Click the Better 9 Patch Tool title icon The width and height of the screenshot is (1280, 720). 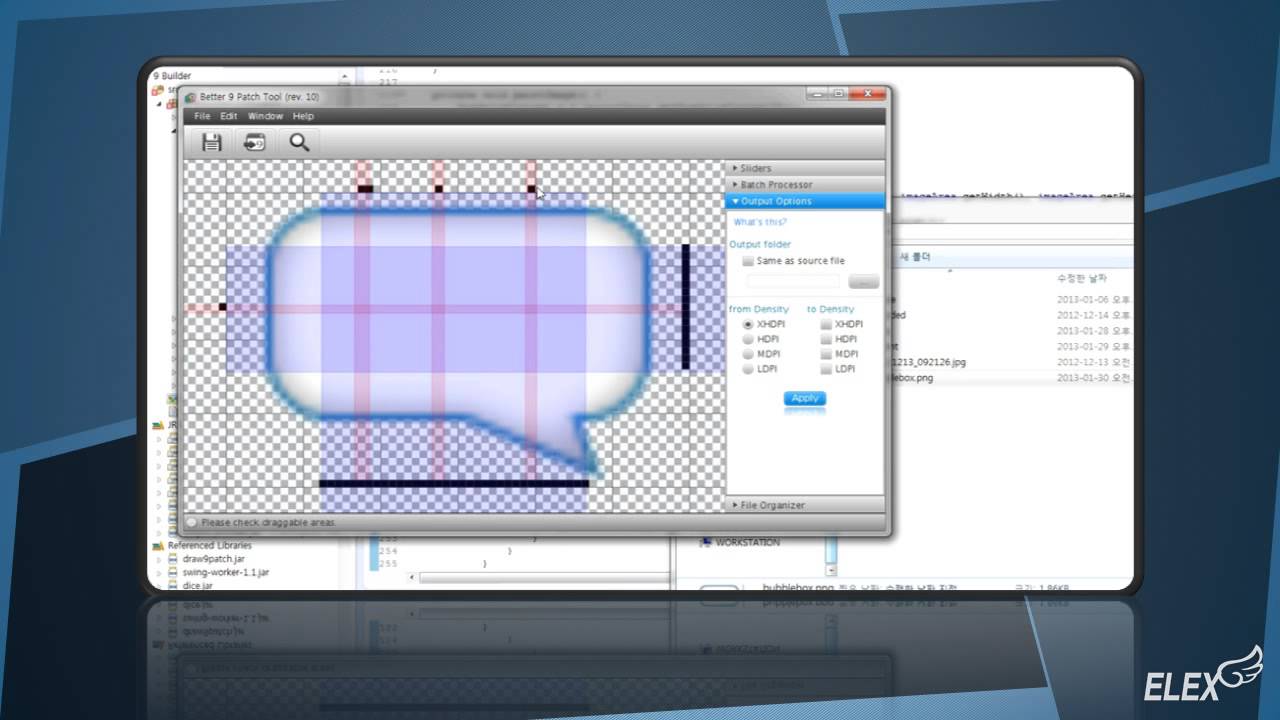[190, 97]
